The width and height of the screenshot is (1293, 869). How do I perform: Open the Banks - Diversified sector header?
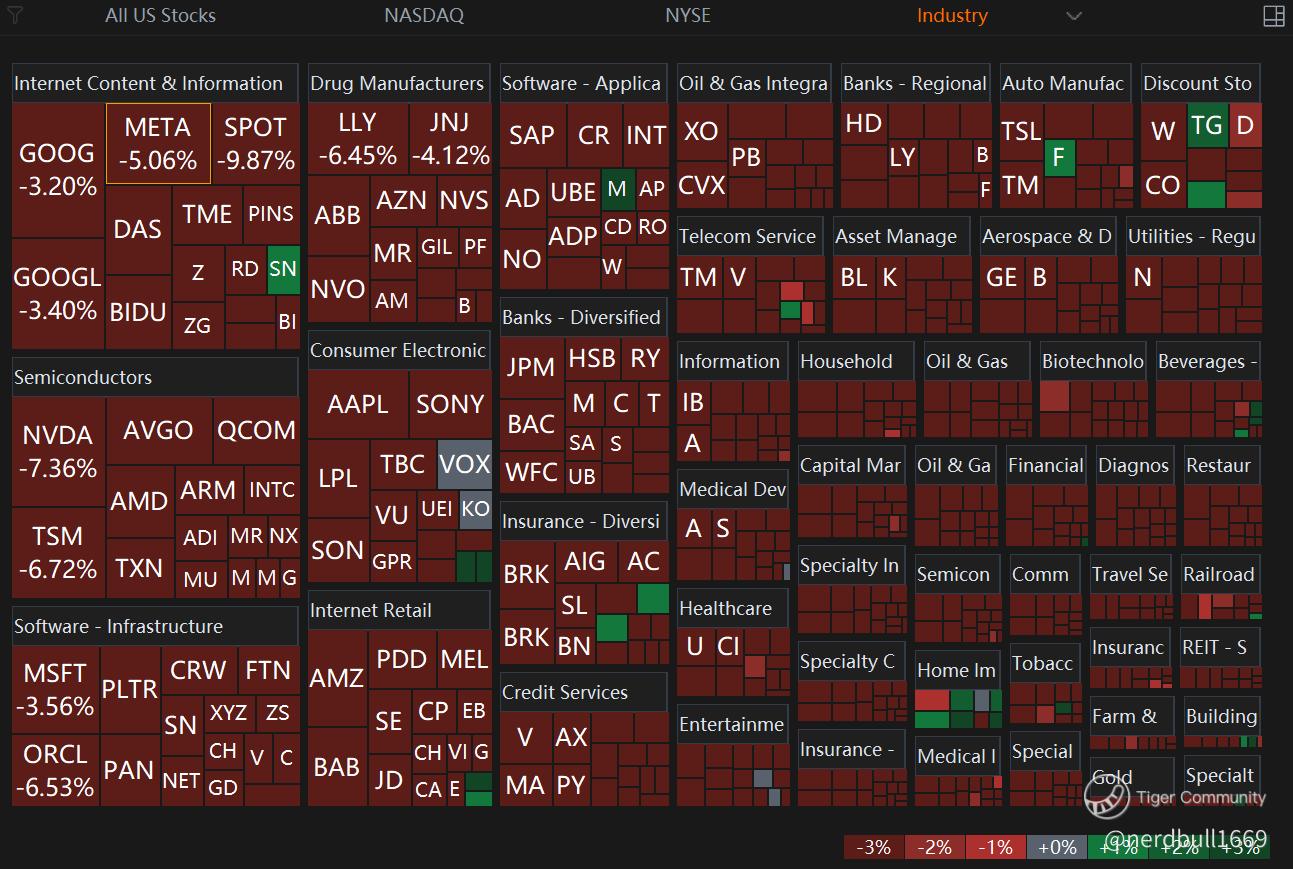(584, 317)
